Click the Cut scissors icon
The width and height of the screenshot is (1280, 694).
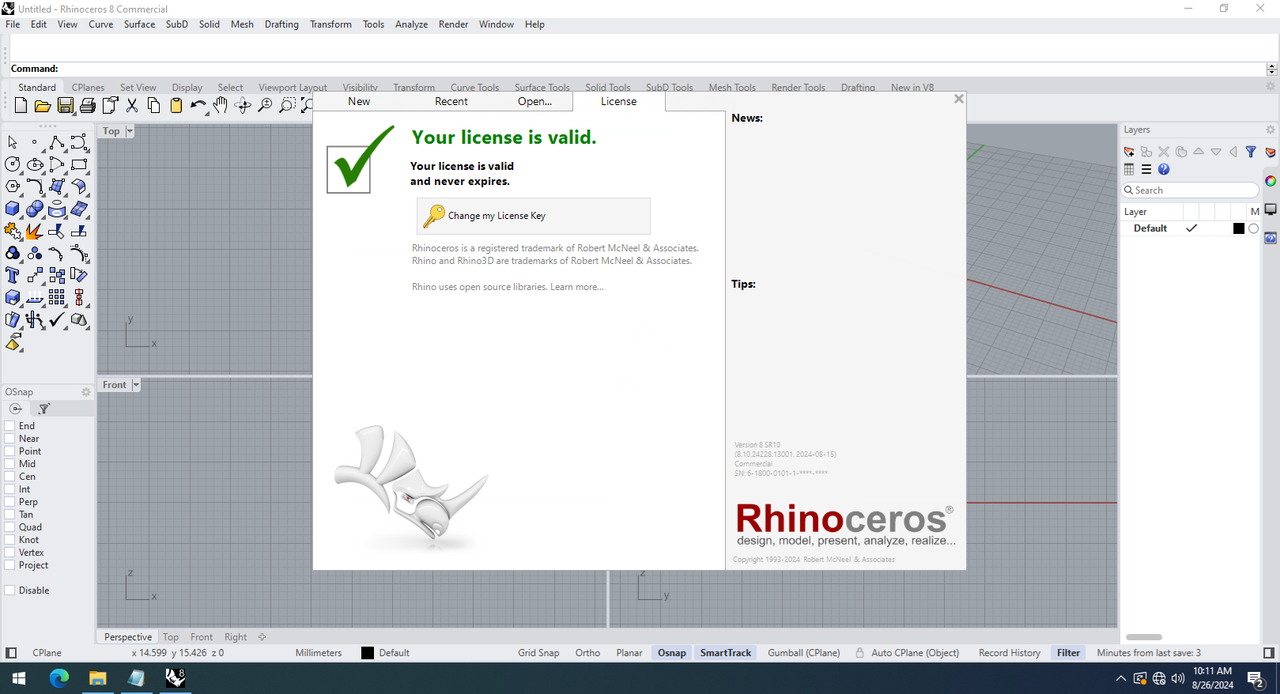[x=131, y=105]
